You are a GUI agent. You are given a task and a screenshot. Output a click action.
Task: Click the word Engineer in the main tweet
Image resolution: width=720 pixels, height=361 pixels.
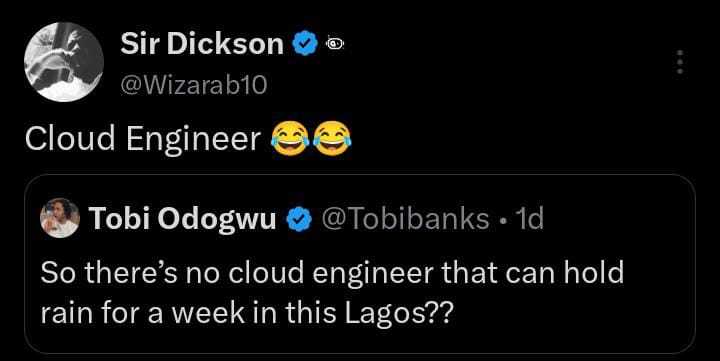point(193,139)
